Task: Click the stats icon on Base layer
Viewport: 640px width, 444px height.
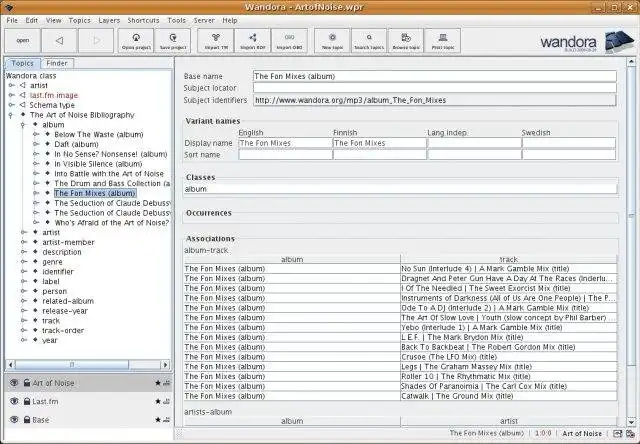Action: [x=166, y=420]
